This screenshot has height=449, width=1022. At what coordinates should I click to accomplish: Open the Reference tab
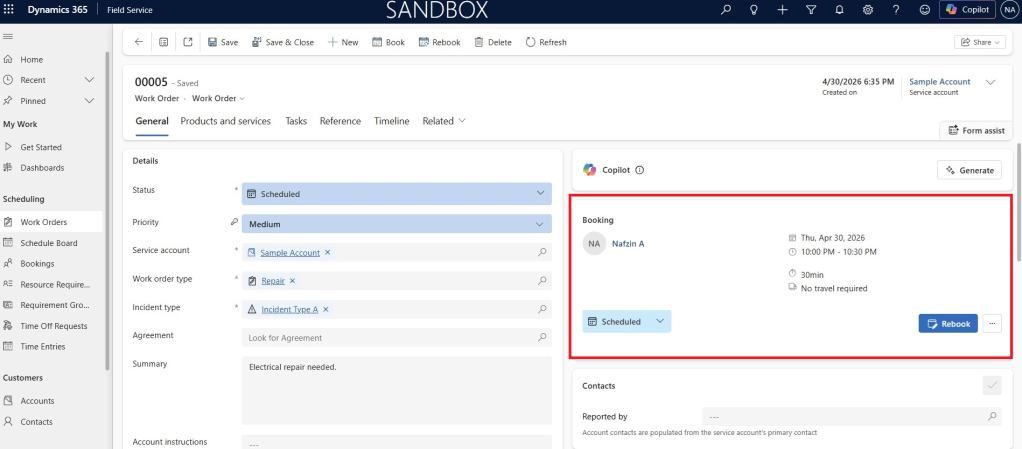coord(340,121)
